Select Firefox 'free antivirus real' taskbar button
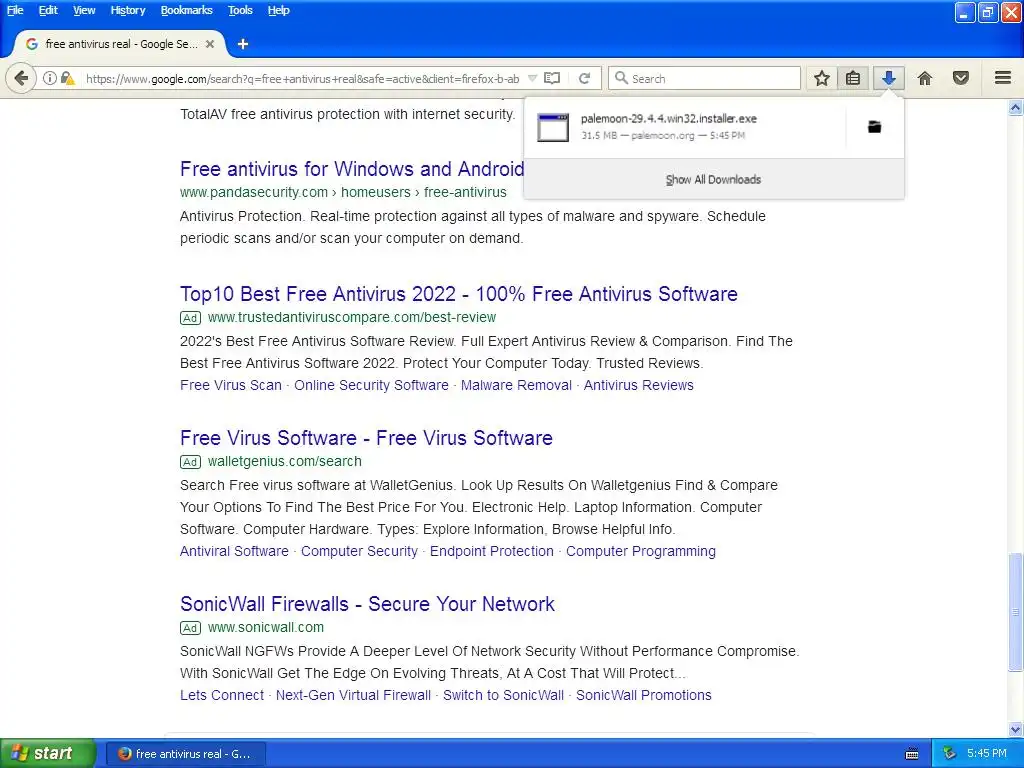Viewport: 1024px width, 768px height. pyautogui.click(x=185, y=754)
